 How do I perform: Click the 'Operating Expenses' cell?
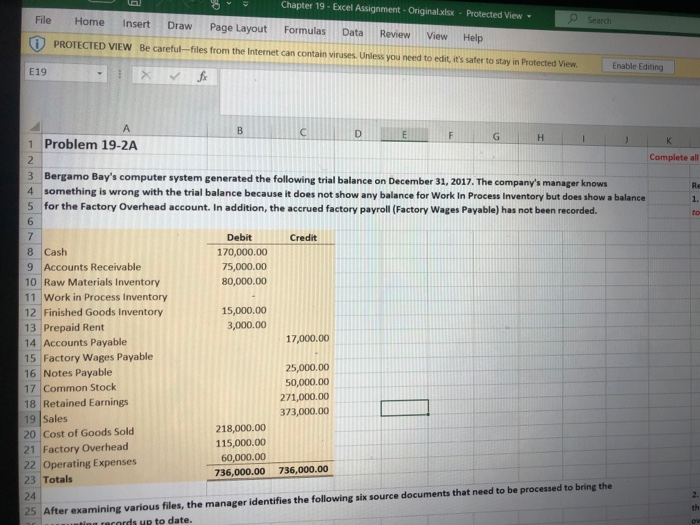(x=89, y=463)
